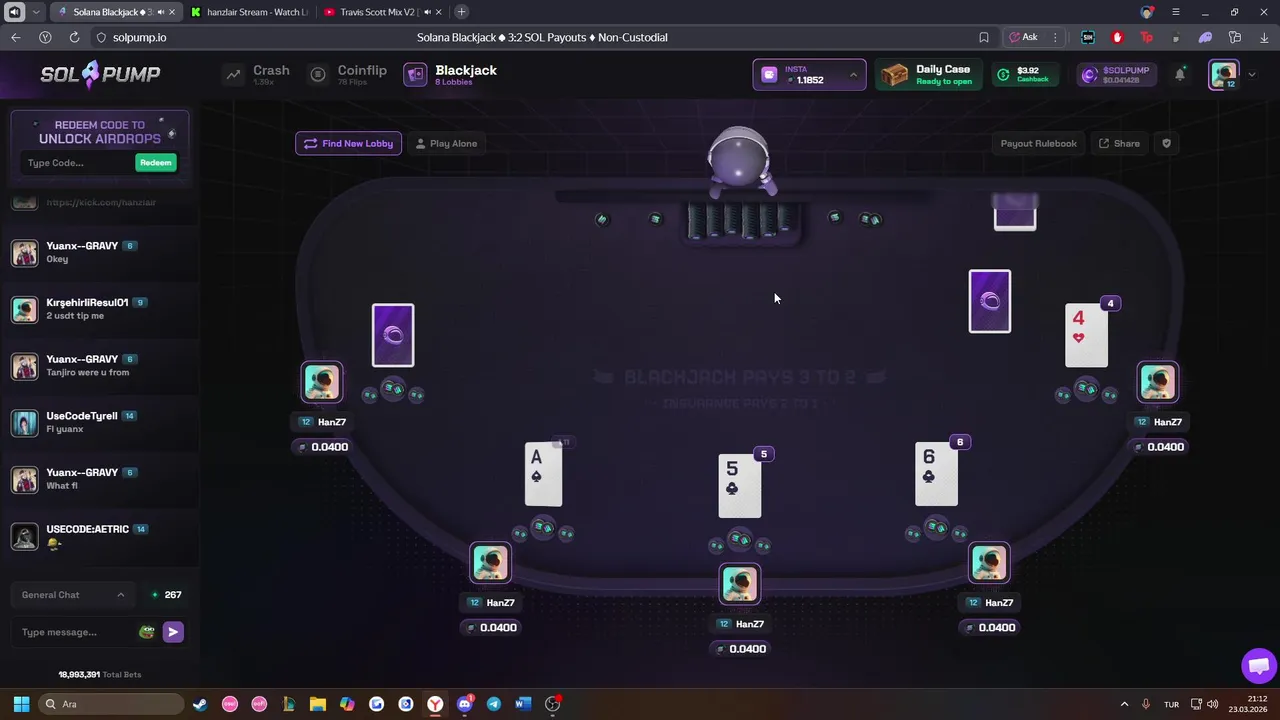Open UseCodeTyrell chat profile

(x=82, y=416)
